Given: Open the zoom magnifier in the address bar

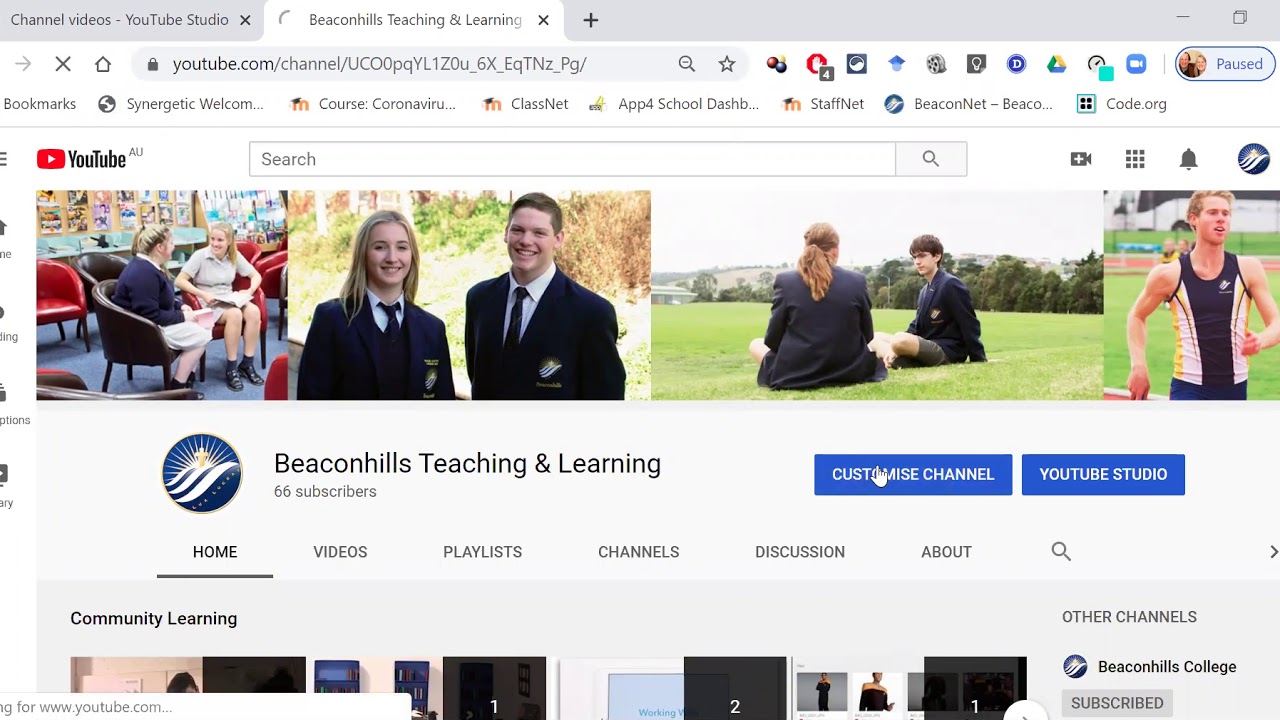Looking at the screenshot, I should pyautogui.click(x=687, y=64).
